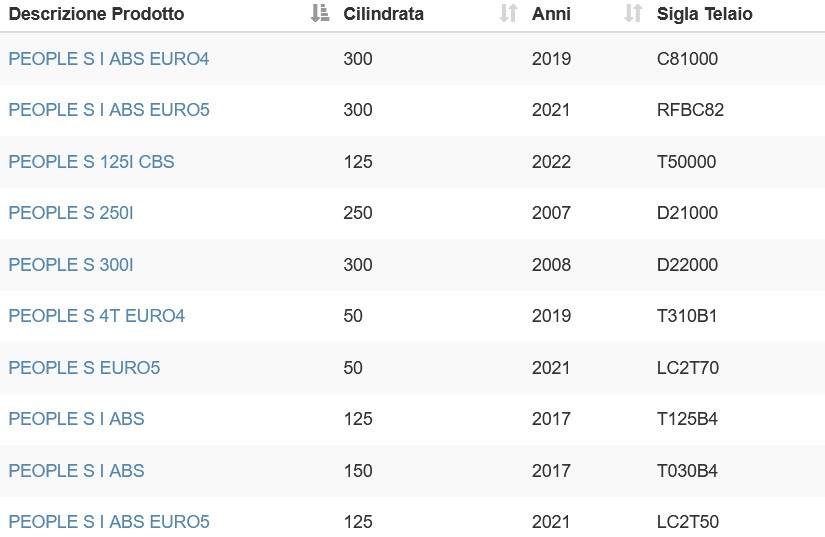Sort by the Anni header label
Screen dimensions: 825x537
point(551,14)
